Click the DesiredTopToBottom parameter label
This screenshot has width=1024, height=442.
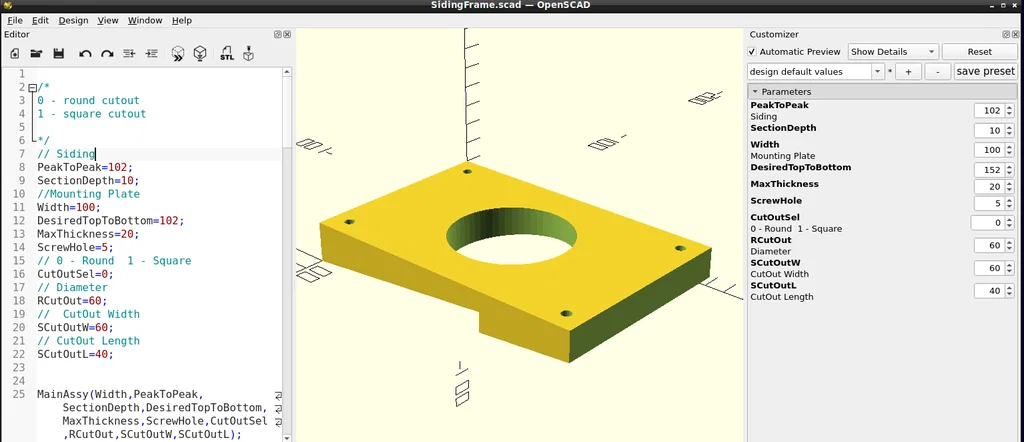click(800, 168)
